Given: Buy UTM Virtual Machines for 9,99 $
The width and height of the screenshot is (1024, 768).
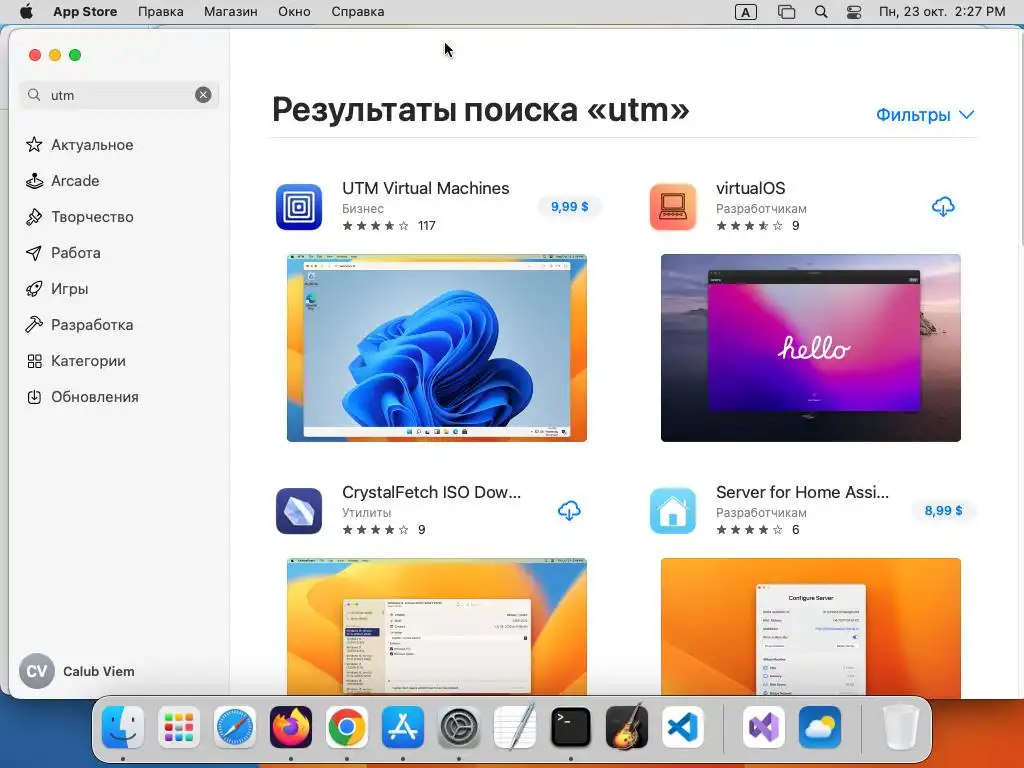Looking at the screenshot, I should [569, 206].
